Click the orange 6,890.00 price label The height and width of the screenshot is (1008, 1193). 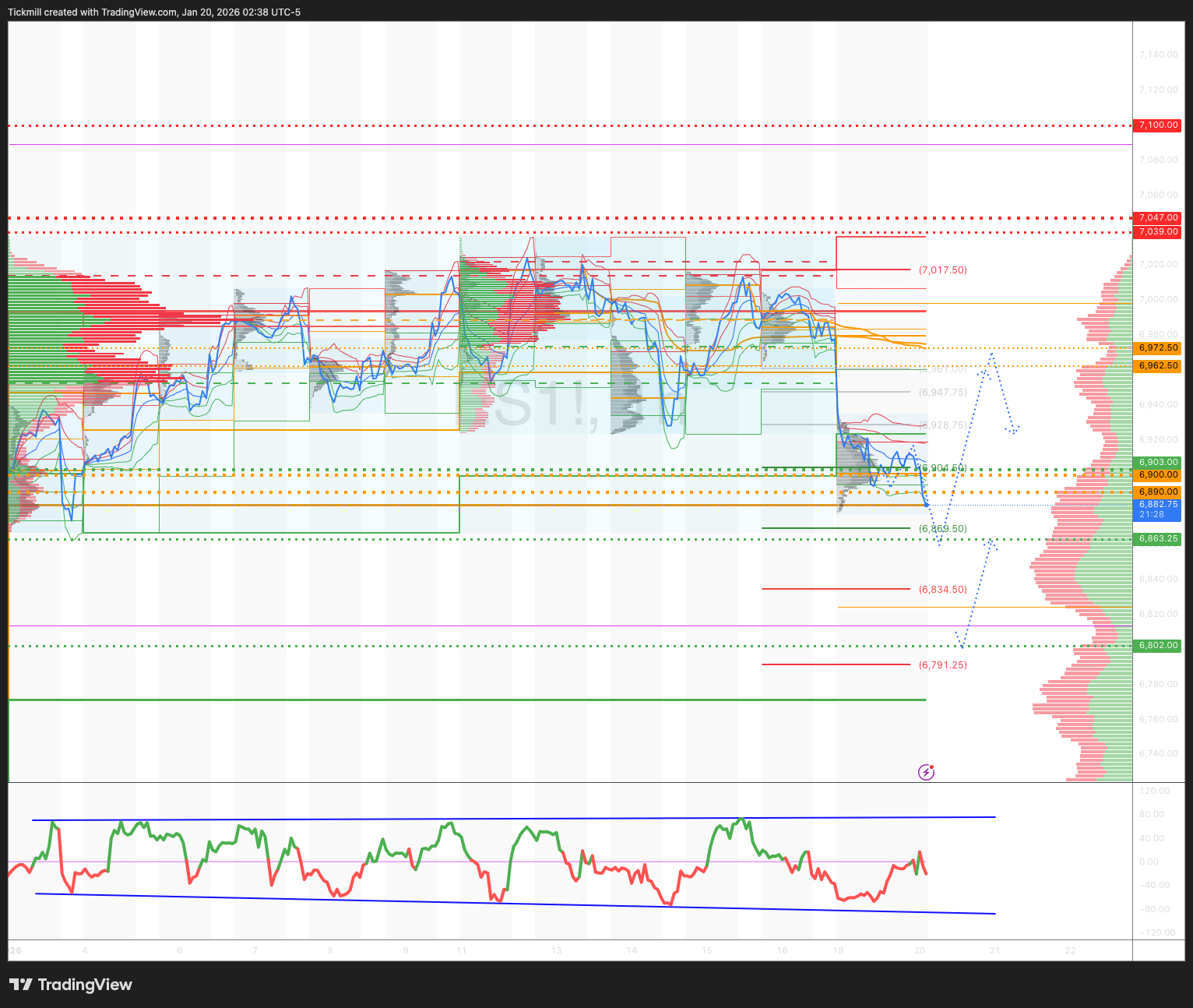1158,492
